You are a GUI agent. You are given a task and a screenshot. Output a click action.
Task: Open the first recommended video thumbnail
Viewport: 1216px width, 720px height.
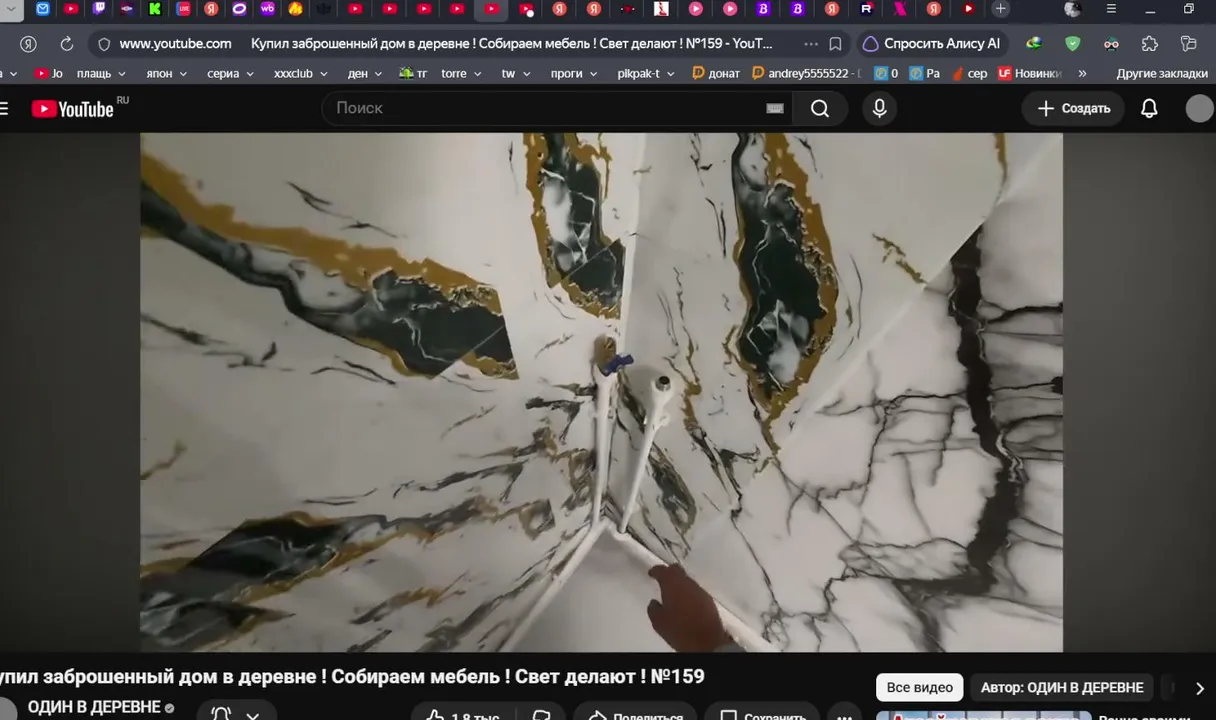click(983, 715)
